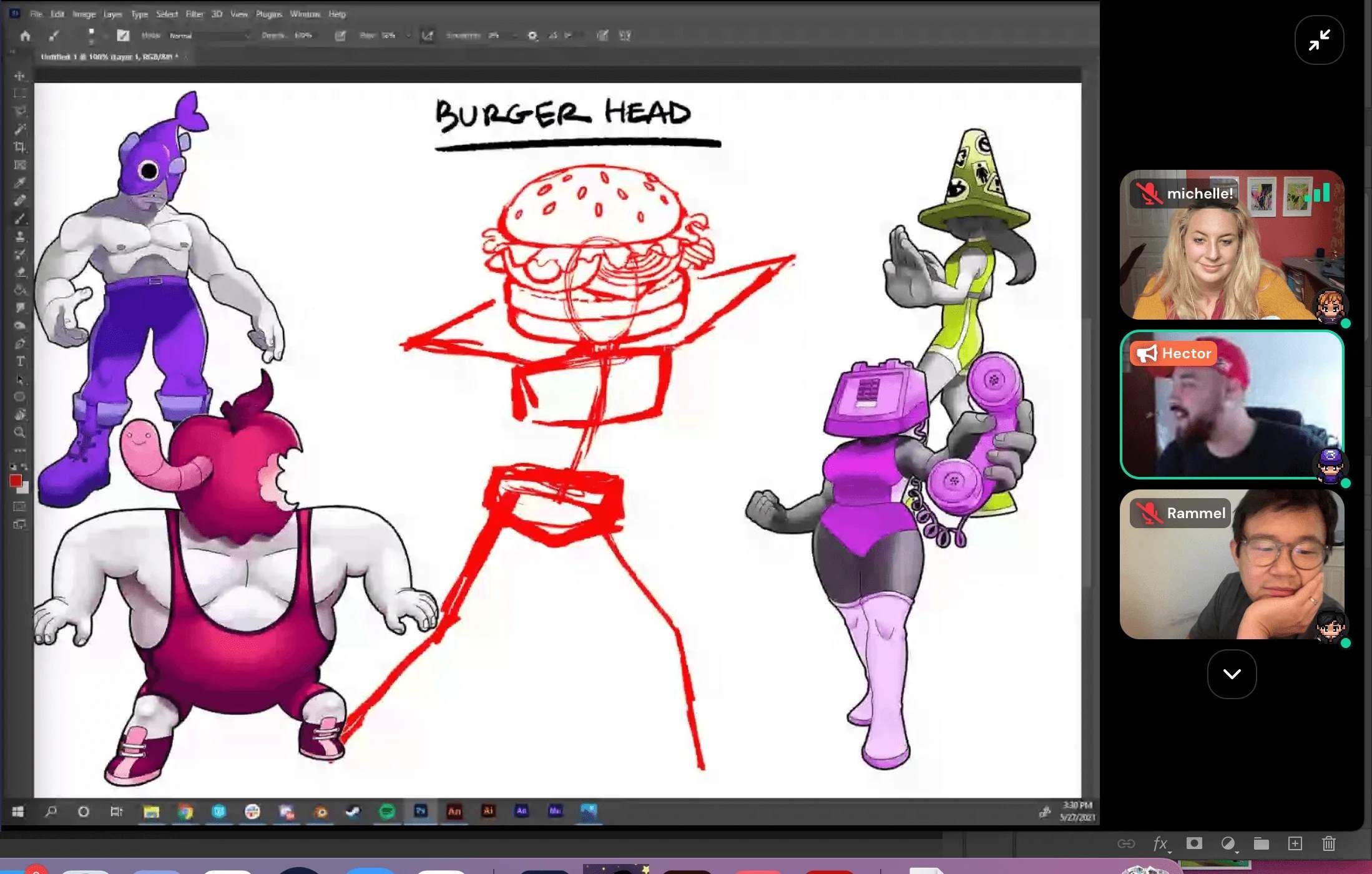Open the Window menu
1372x874 pixels.
[305, 14]
